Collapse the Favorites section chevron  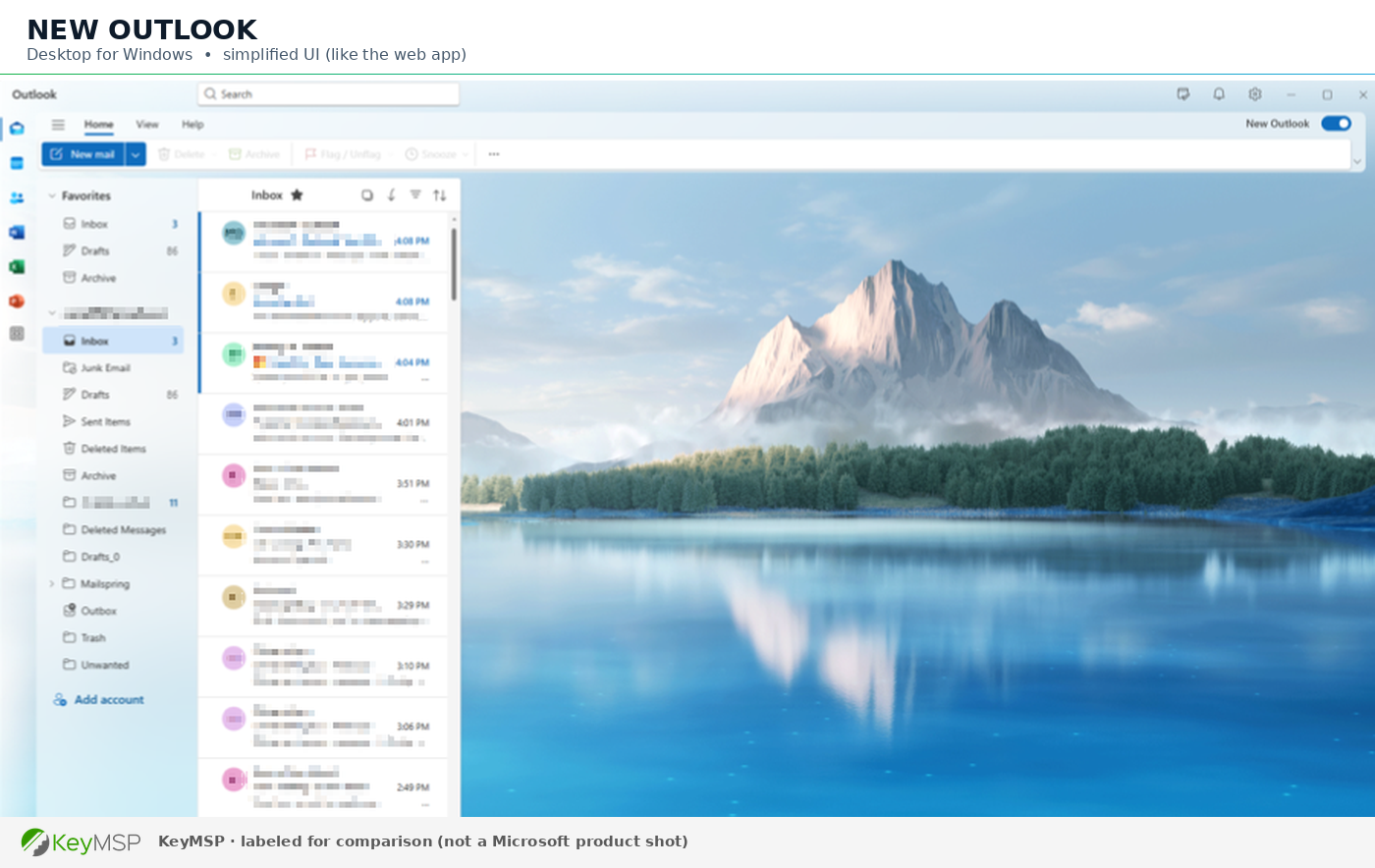[52, 196]
